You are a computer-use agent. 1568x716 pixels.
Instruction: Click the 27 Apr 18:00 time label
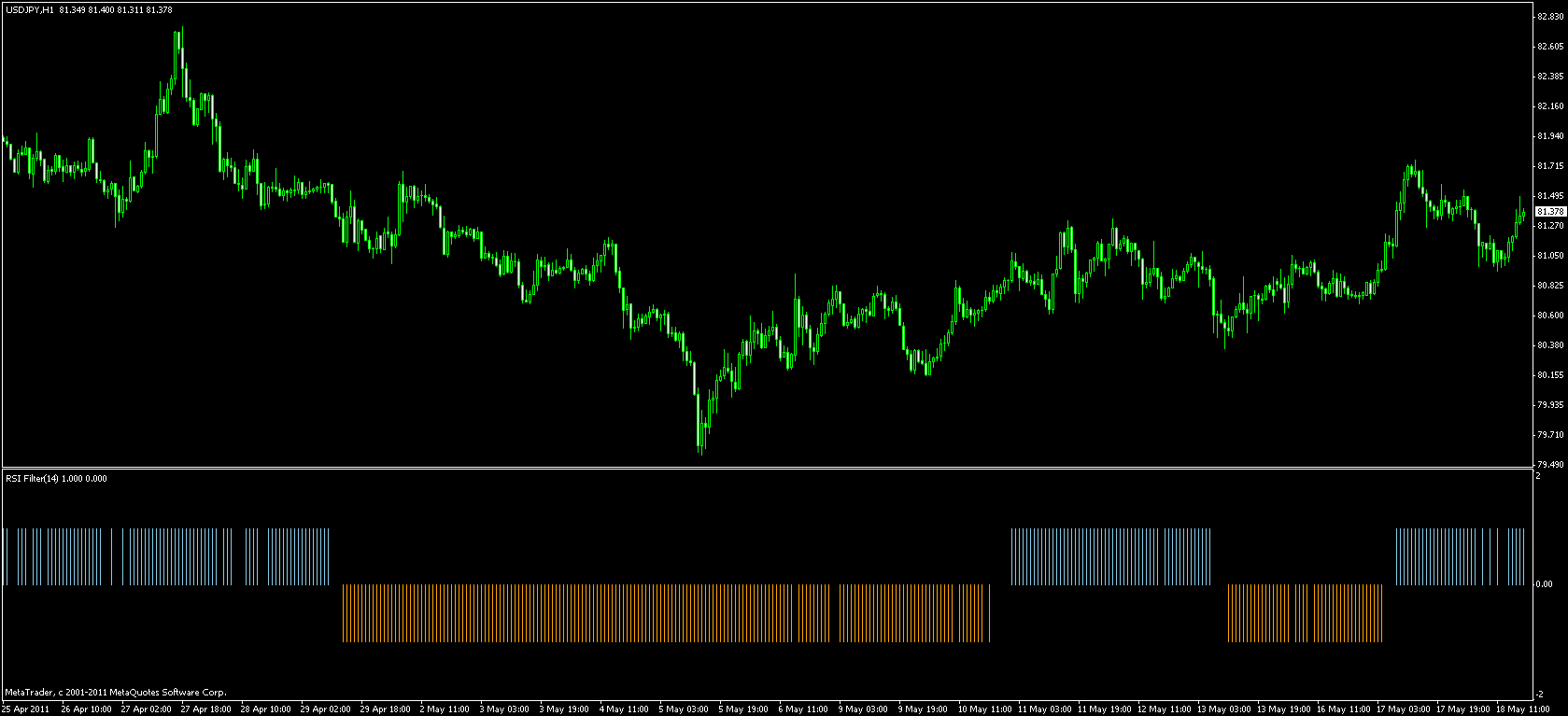click(x=205, y=709)
